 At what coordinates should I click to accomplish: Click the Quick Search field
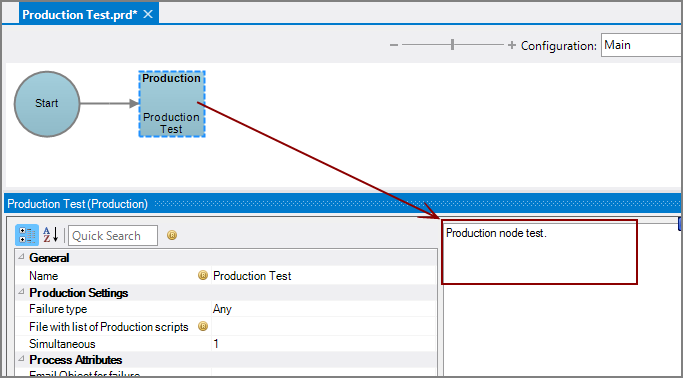(x=113, y=236)
